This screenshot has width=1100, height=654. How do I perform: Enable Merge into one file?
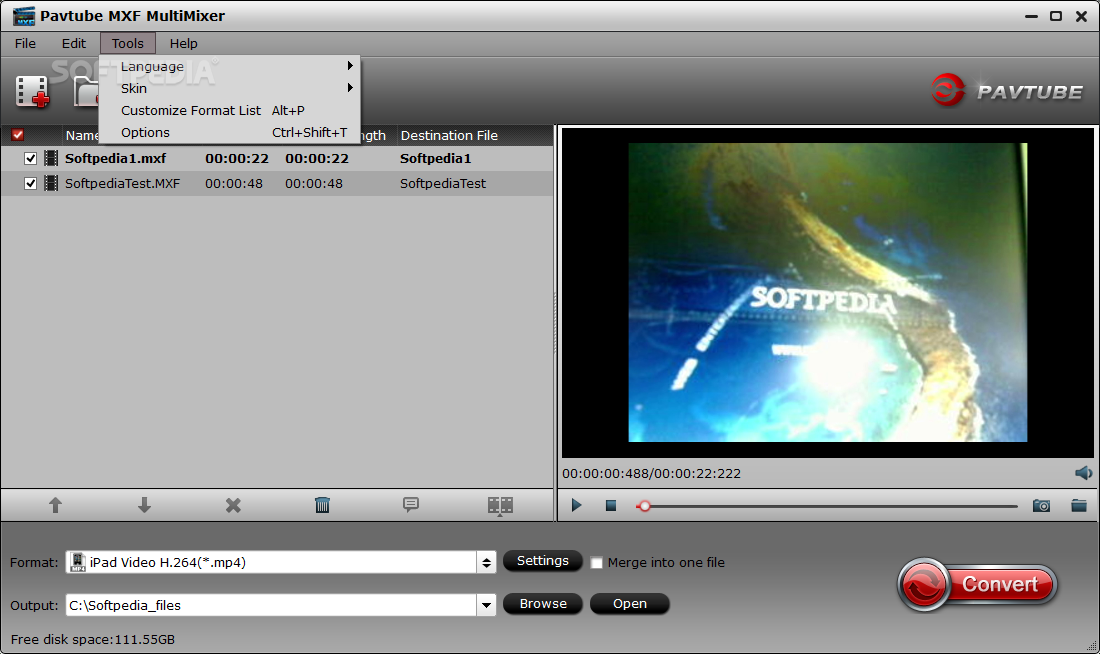coord(597,563)
